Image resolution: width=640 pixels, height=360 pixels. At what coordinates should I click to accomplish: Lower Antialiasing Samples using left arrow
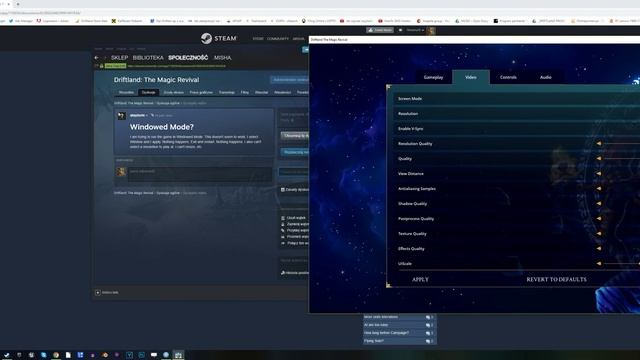pyautogui.click(x=599, y=189)
